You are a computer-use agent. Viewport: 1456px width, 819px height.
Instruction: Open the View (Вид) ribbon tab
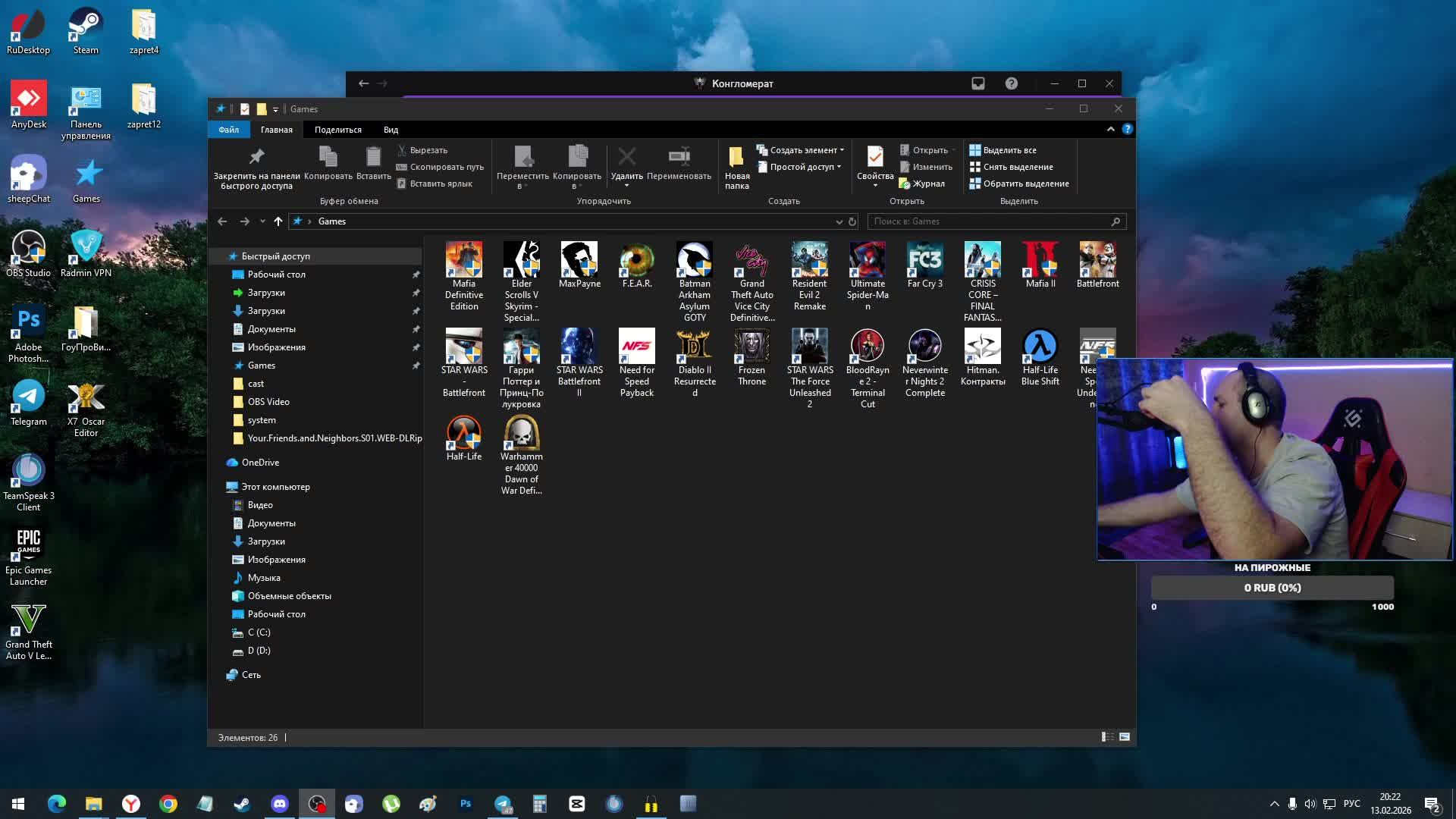(x=391, y=130)
